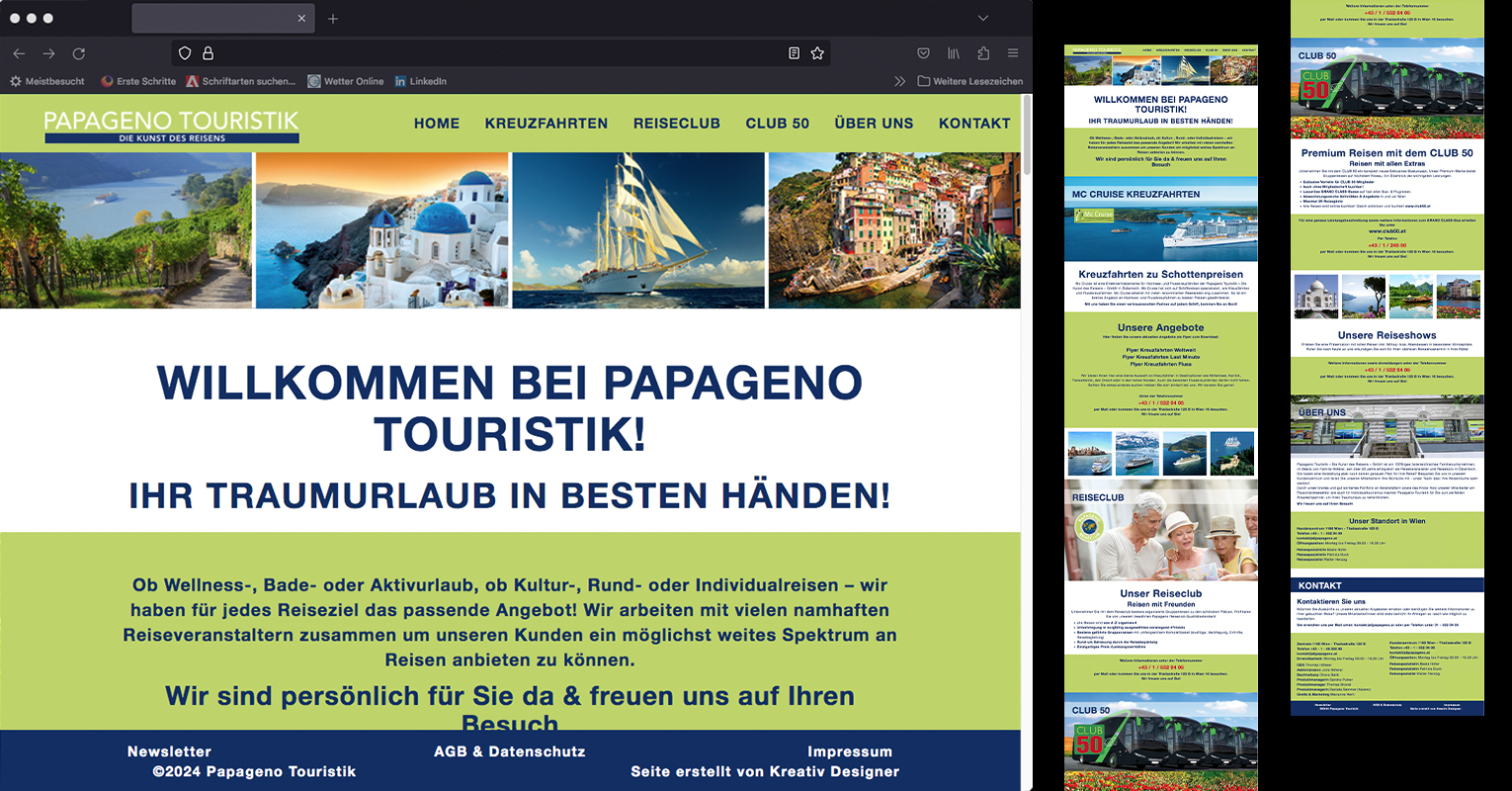Show more bookmarks toolbar overflow
Viewport: 1512px width, 791px height.
899,81
